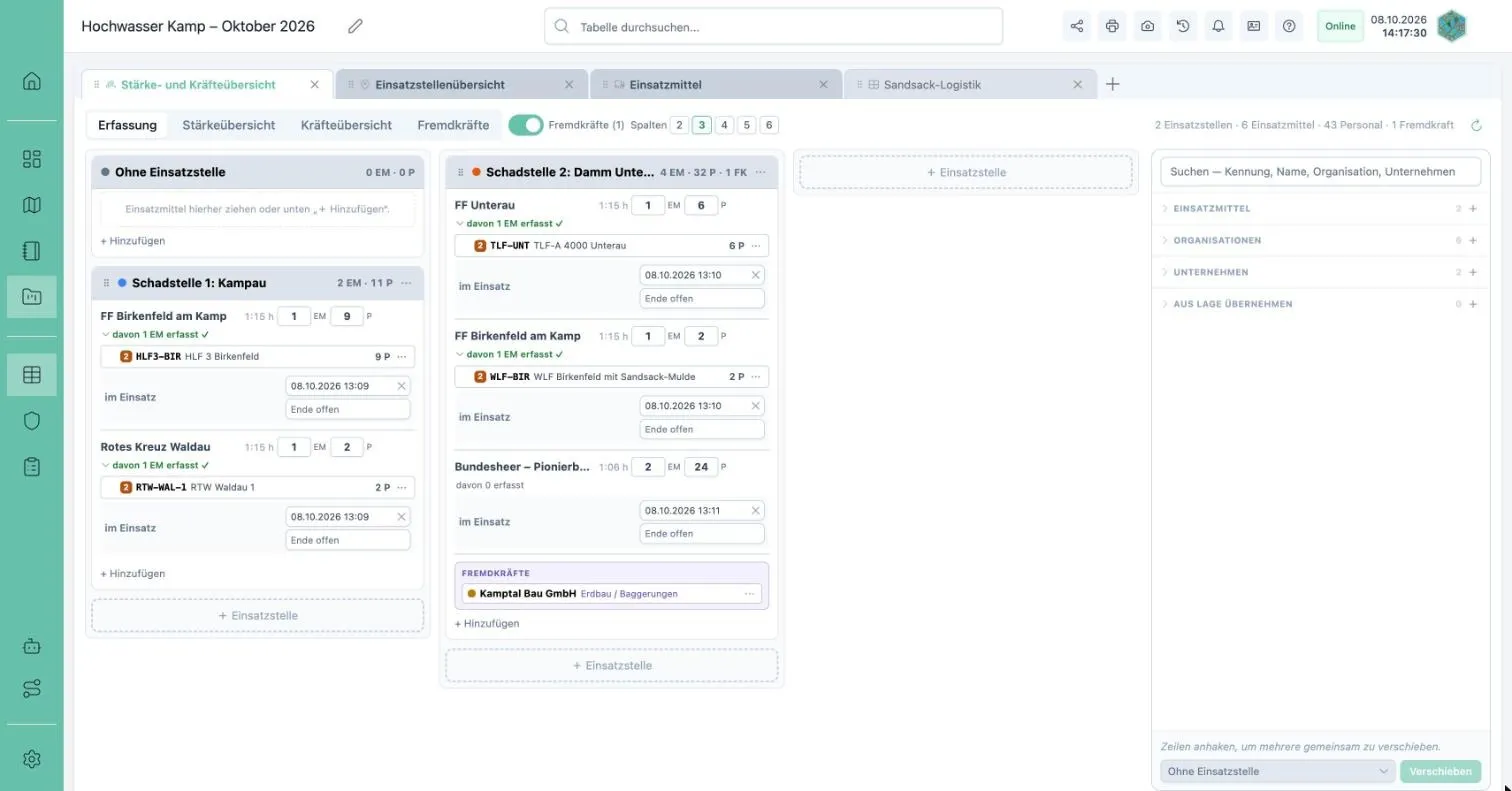Open the robot assistant icon in sidebar
This screenshot has width=1512, height=791.
tap(32, 645)
